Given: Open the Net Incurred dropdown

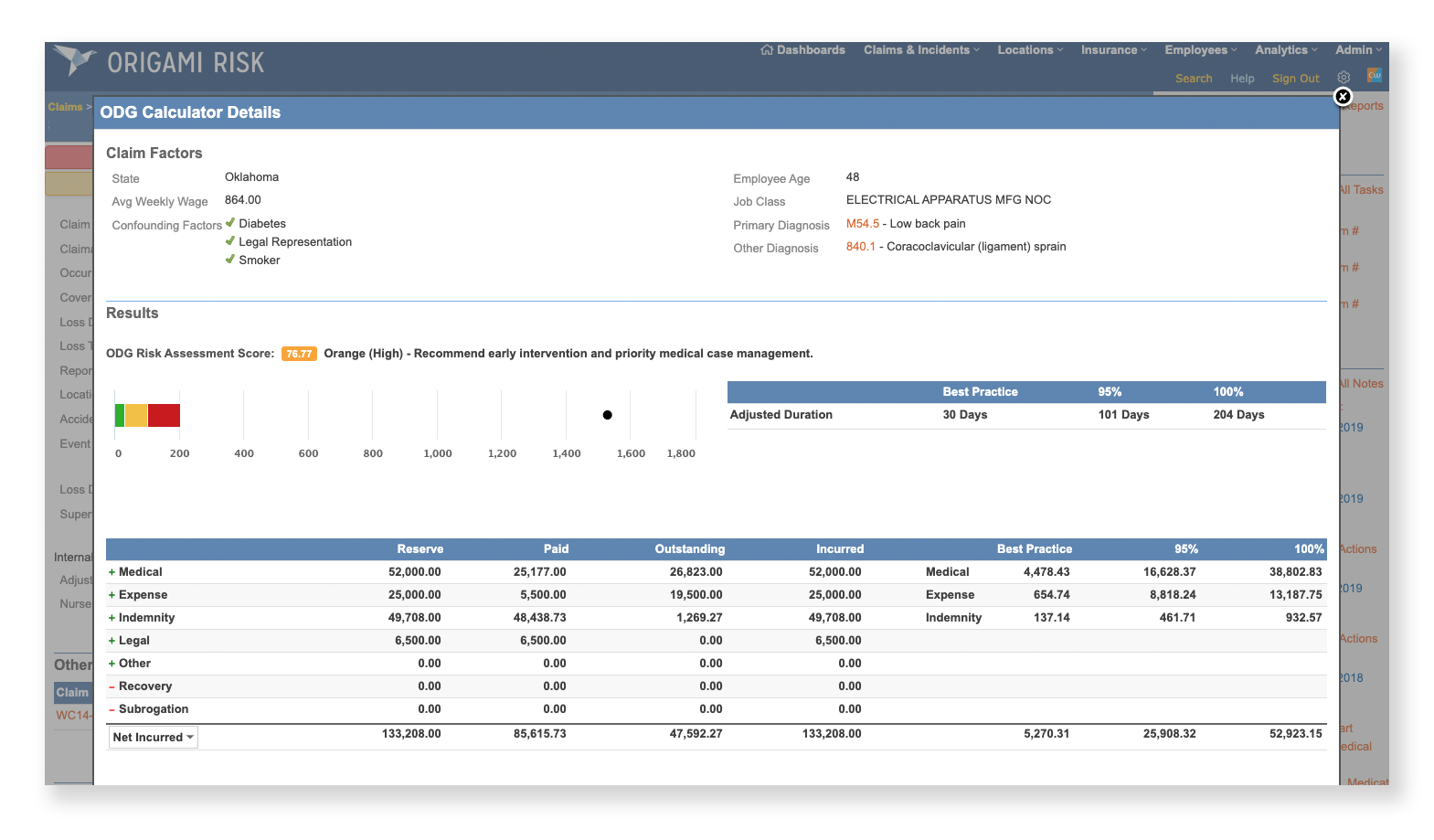Looking at the screenshot, I should [153, 738].
